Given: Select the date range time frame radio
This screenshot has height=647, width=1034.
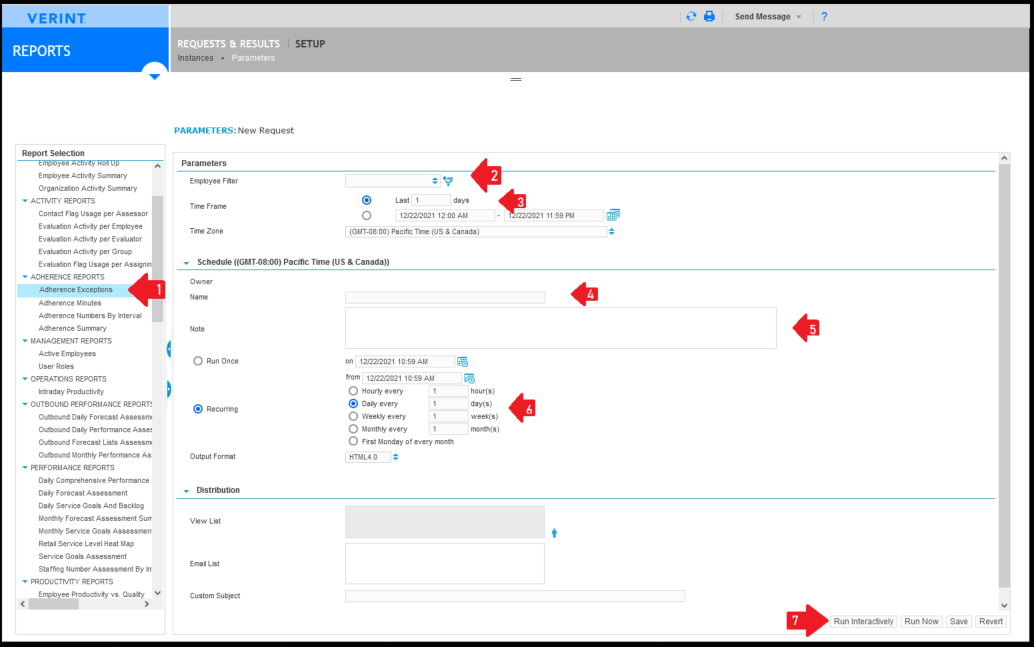Looking at the screenshot, I should 367,216.
